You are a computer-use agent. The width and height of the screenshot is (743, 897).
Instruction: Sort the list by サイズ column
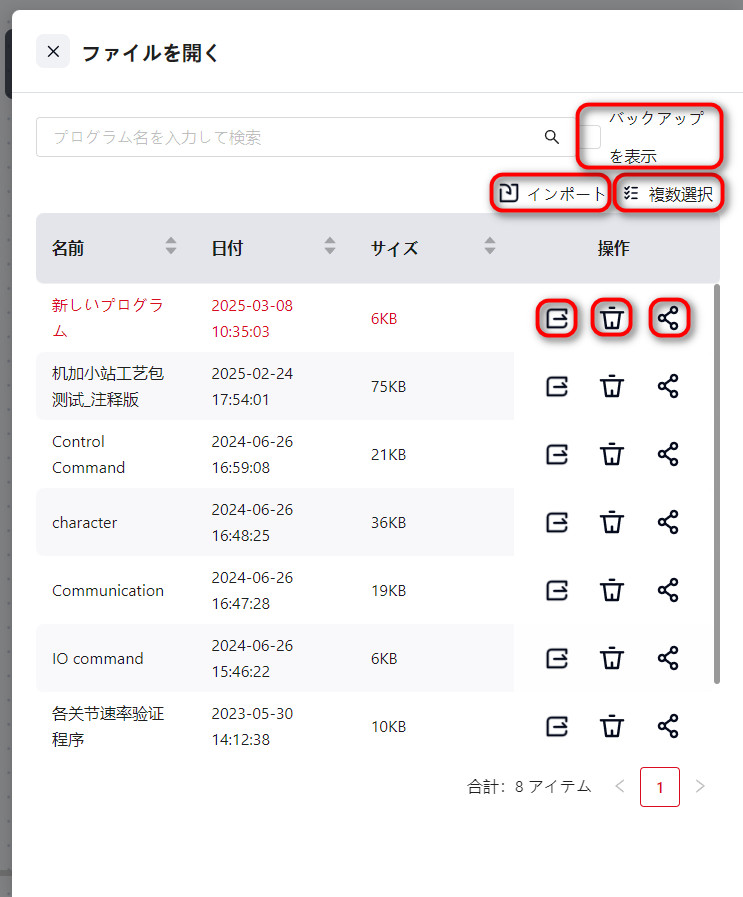tap(489, 246)
